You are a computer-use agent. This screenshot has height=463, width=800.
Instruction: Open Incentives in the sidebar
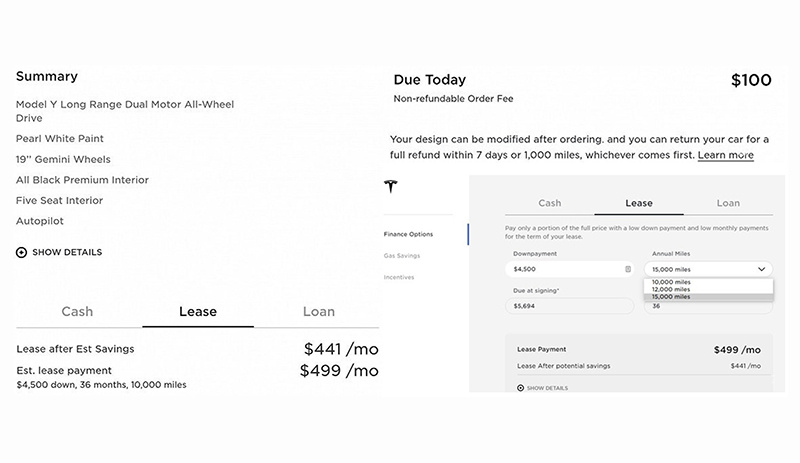coord(399,277)
